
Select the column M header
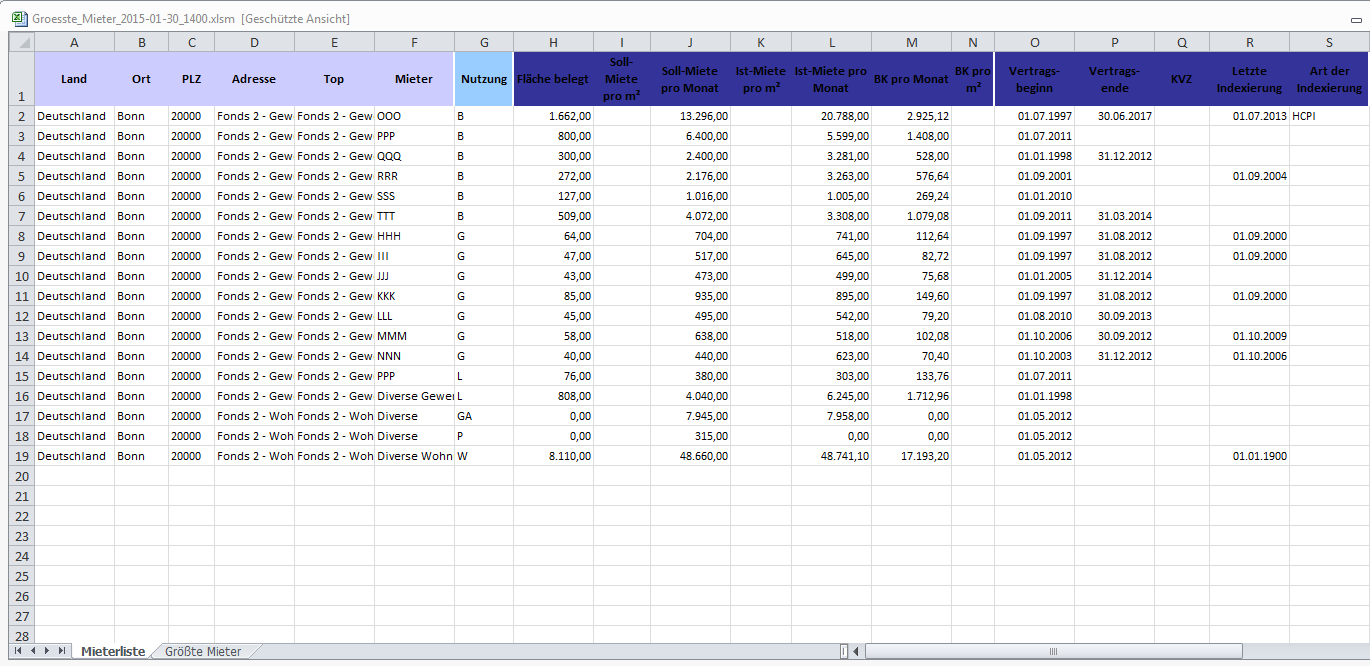[x=912, y=42]
